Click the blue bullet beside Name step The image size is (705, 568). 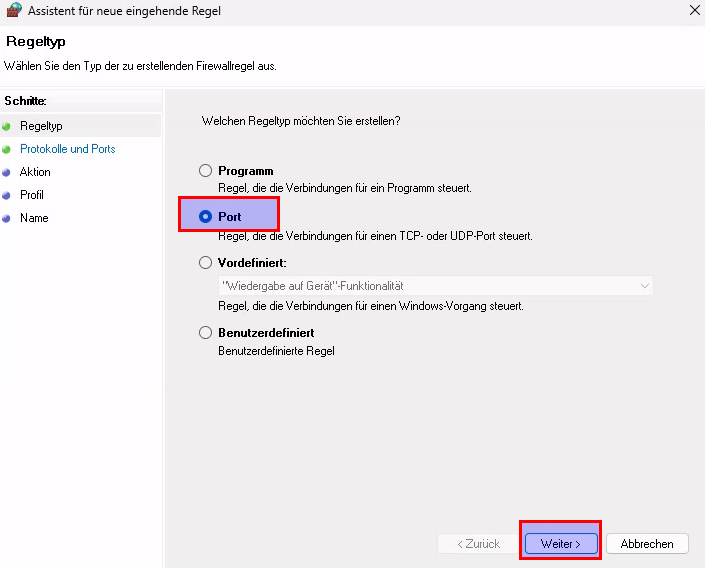(x=7, y=218)
